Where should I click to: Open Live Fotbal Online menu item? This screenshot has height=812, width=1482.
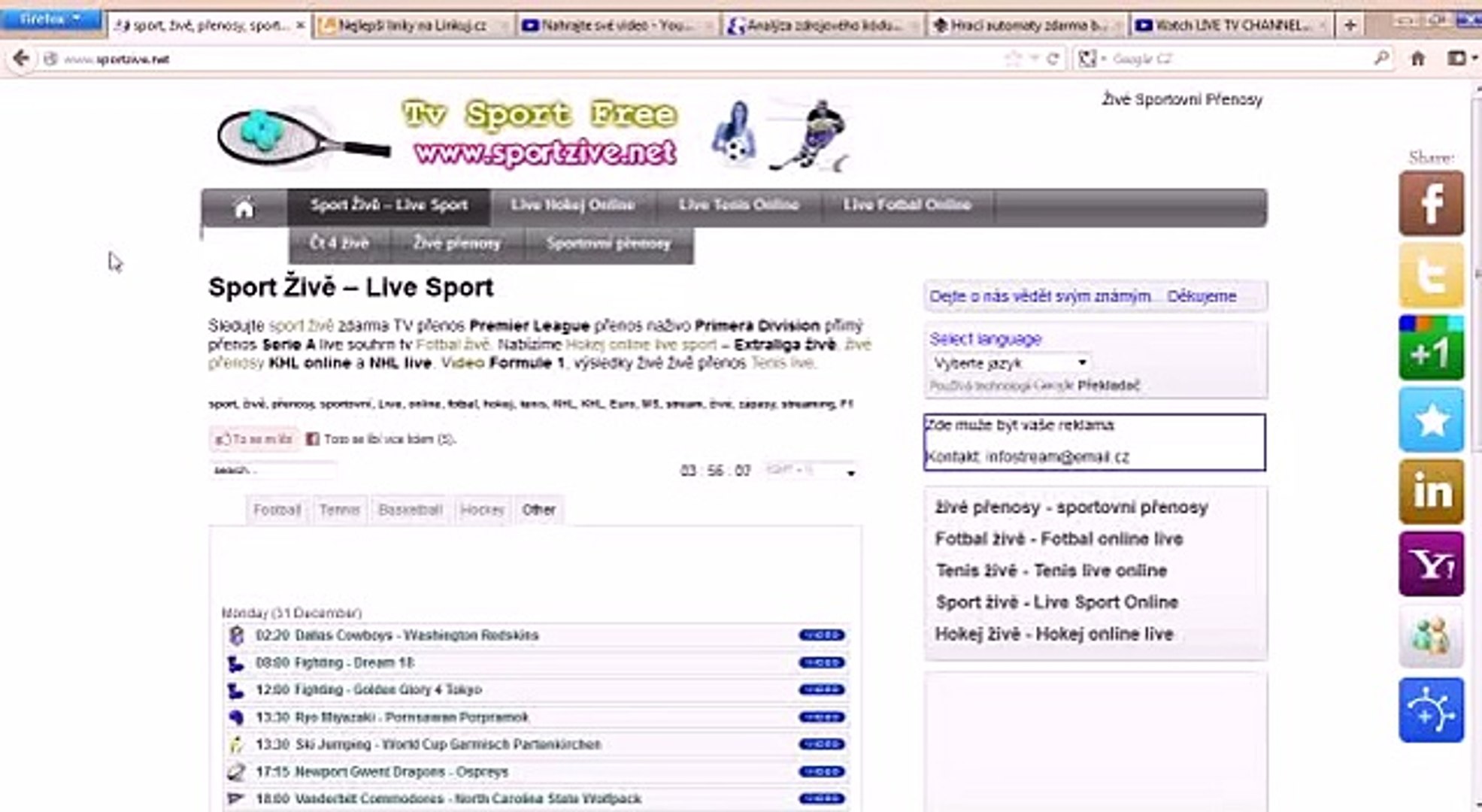tap(908, 205)
